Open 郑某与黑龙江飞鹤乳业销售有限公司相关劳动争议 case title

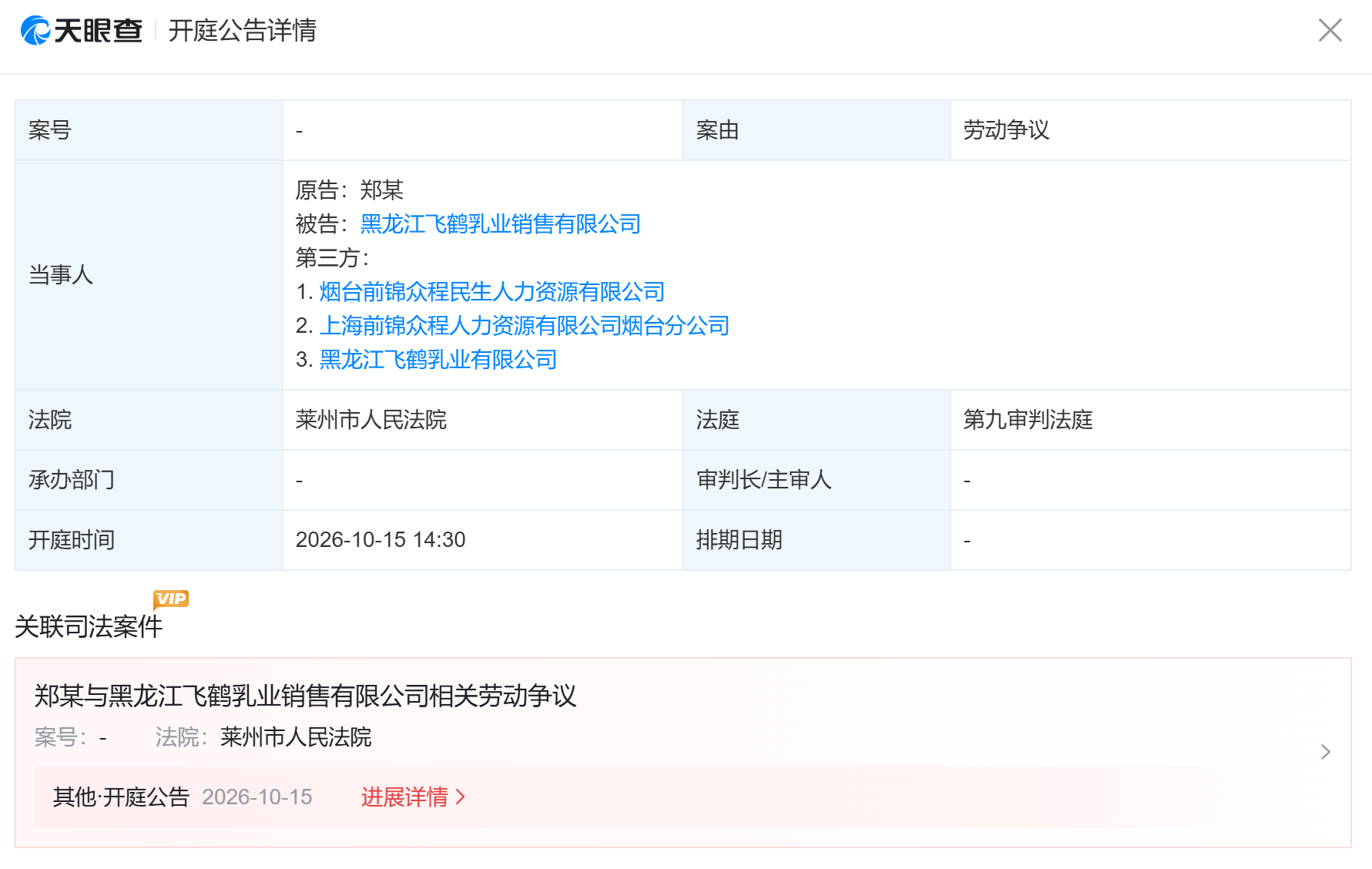(x=305, y=696)
